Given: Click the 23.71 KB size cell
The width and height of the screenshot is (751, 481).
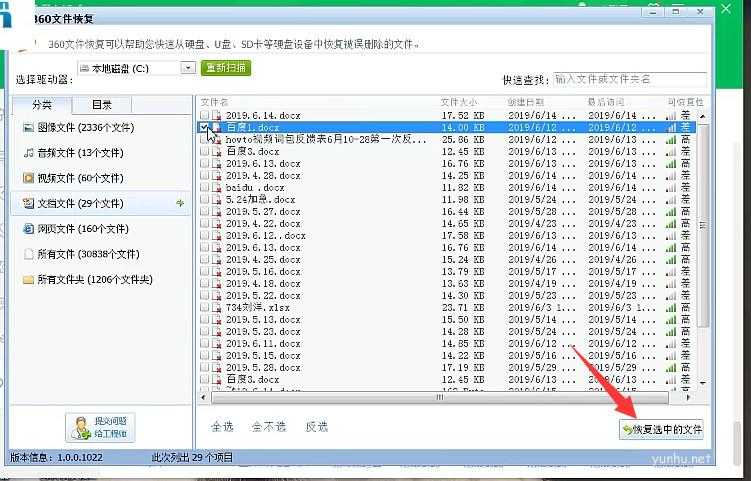Looking at the screenshot, I should tap(463, 308).
